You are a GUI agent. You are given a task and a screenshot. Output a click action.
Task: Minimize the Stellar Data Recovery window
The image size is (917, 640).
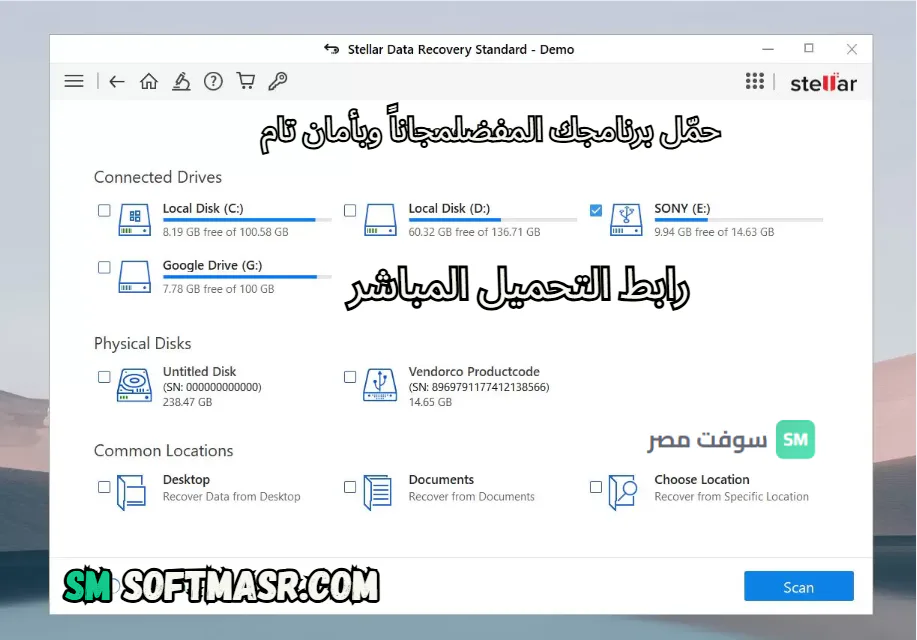pyautogui.click(x=768, y=49)
